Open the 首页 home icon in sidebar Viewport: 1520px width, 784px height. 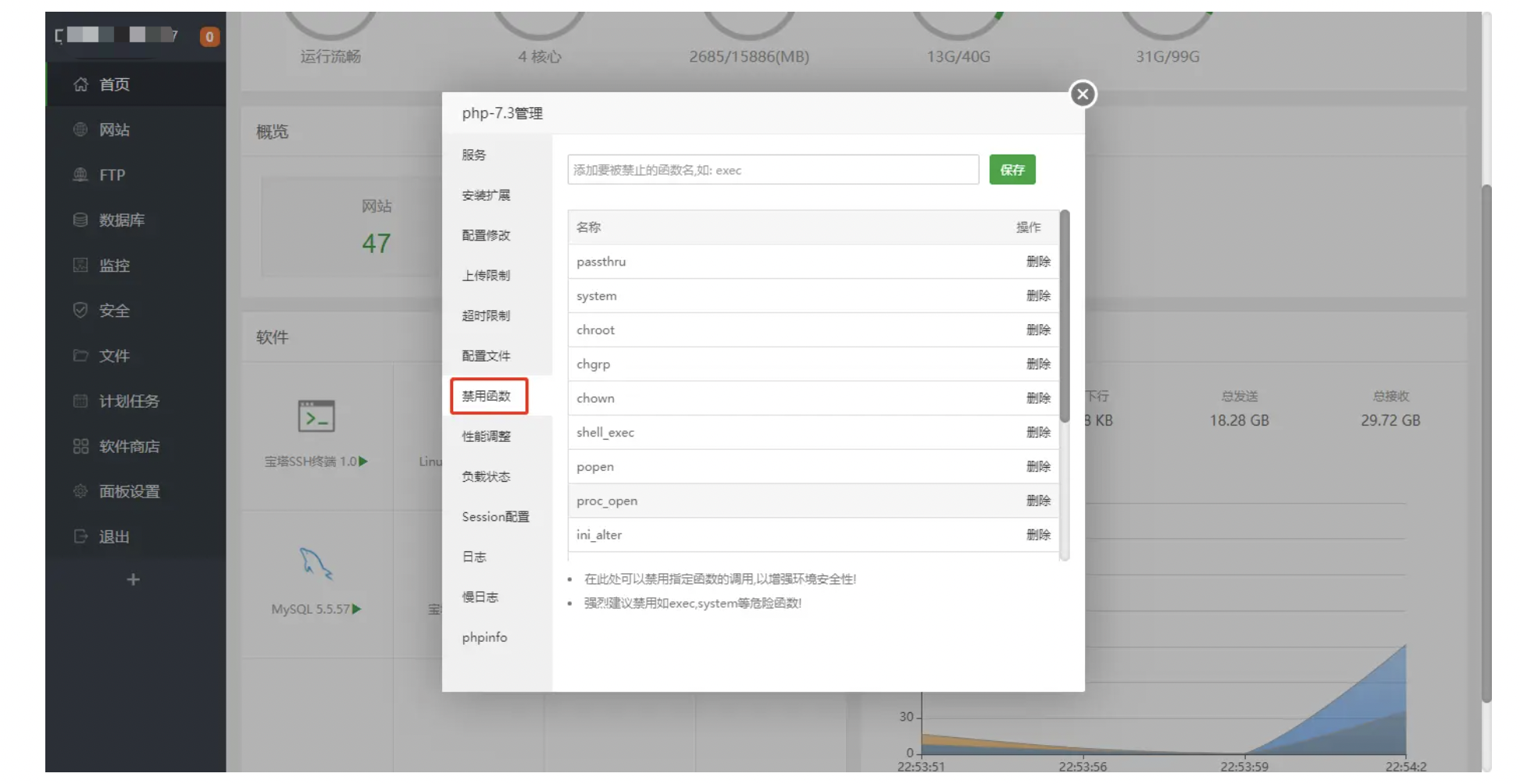tap(80, 84)
